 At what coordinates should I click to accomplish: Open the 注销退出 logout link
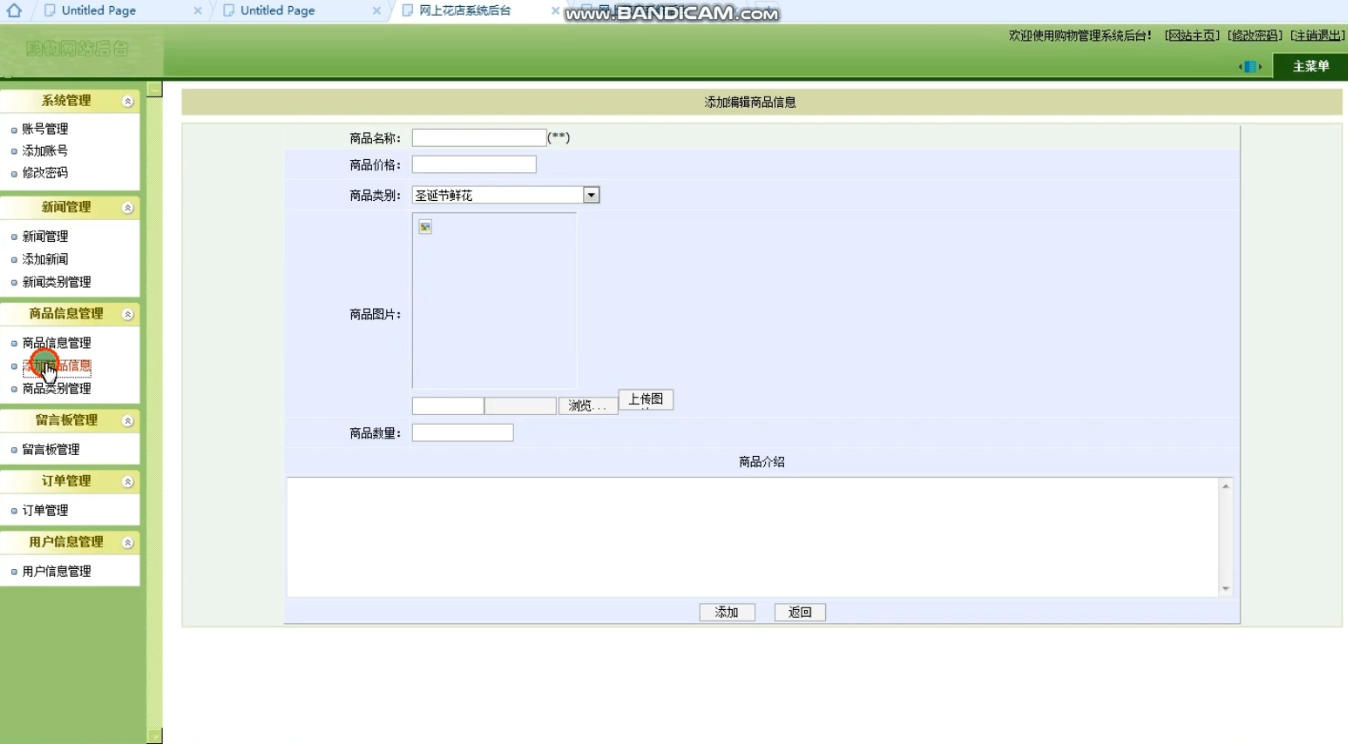click(x=1317, y=36)
